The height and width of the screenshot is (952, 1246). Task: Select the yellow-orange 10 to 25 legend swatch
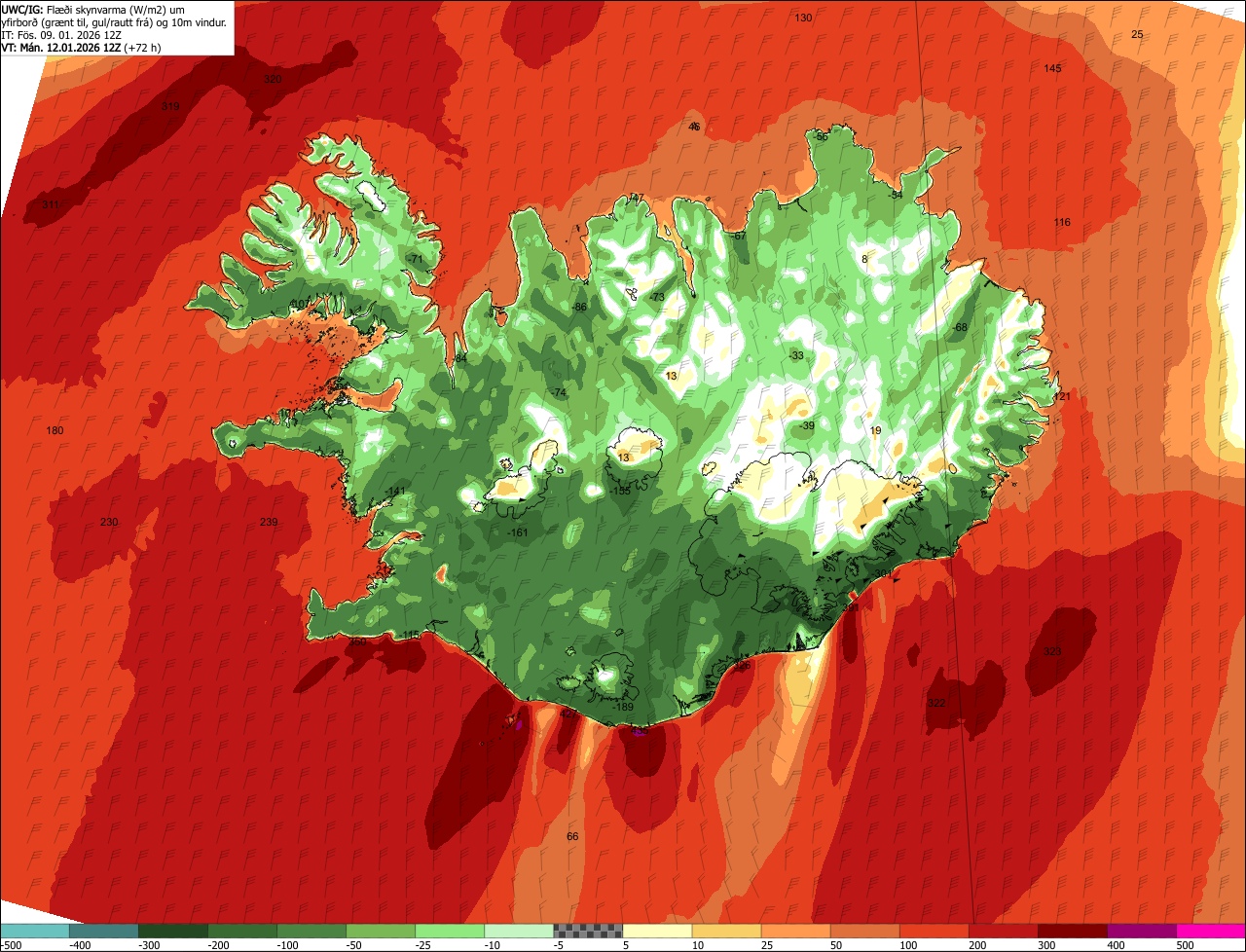point(726,931)
